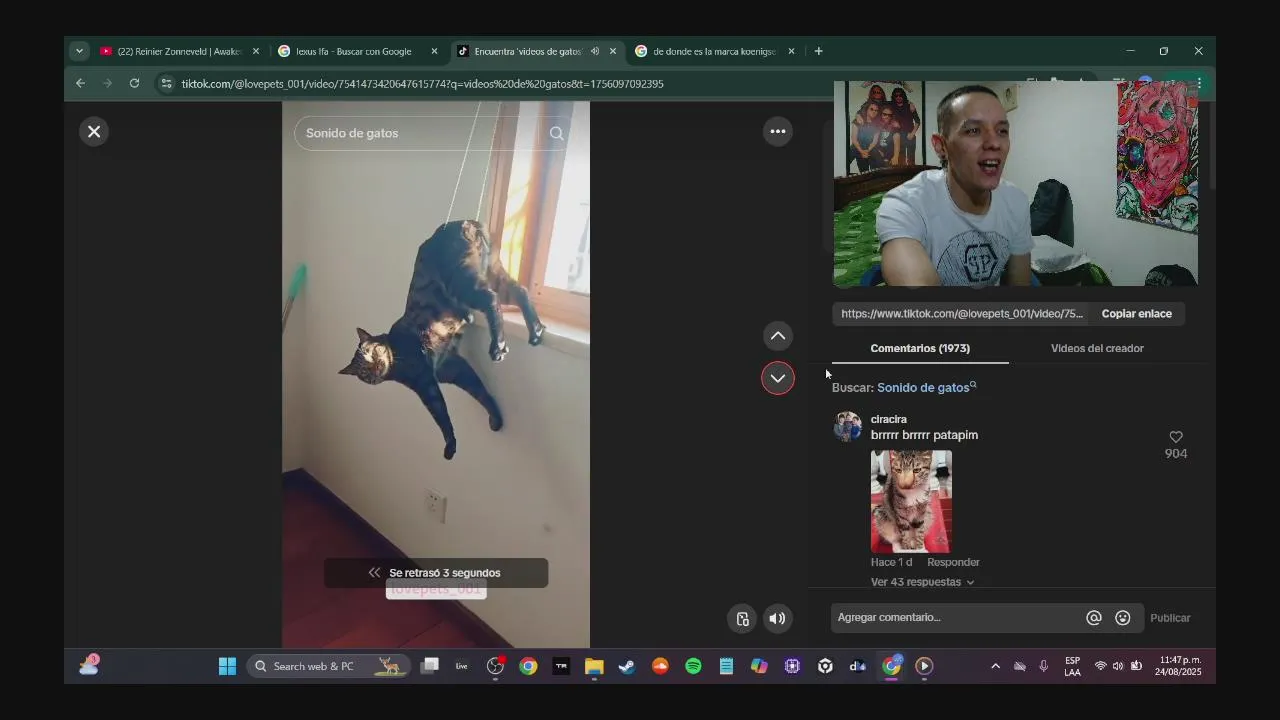Go to next video with down chevron
This screenshot has height=720, width=1280.
coord(778,378)
